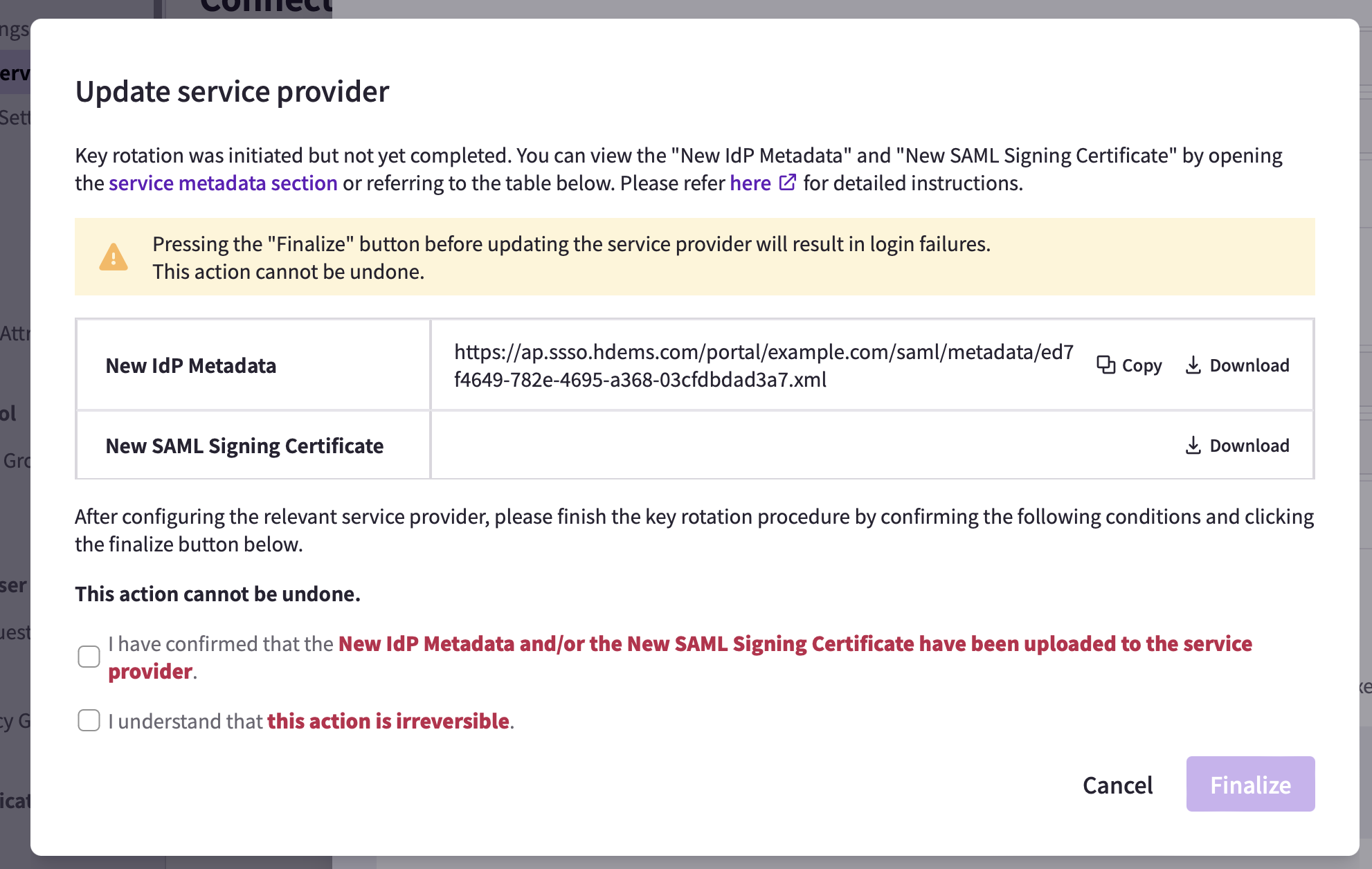Click the Download label in Signing Certificate row
1372x869 pixels.
1249,446
